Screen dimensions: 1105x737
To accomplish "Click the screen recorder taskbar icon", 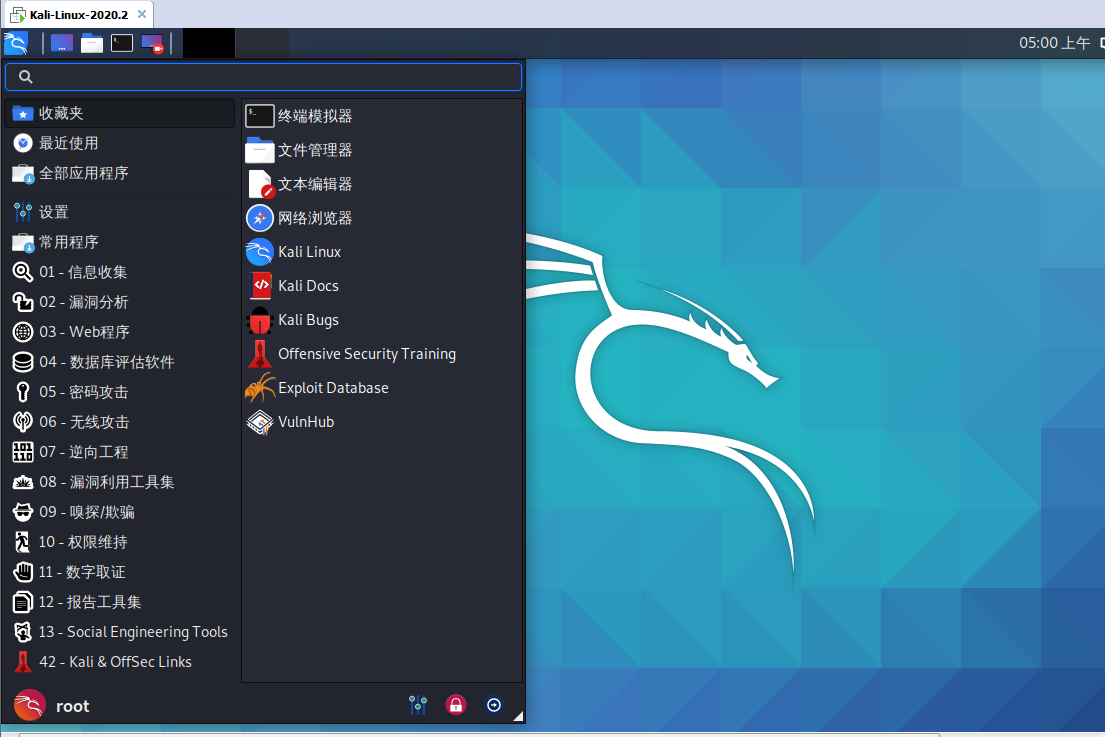I will (151, 43).
